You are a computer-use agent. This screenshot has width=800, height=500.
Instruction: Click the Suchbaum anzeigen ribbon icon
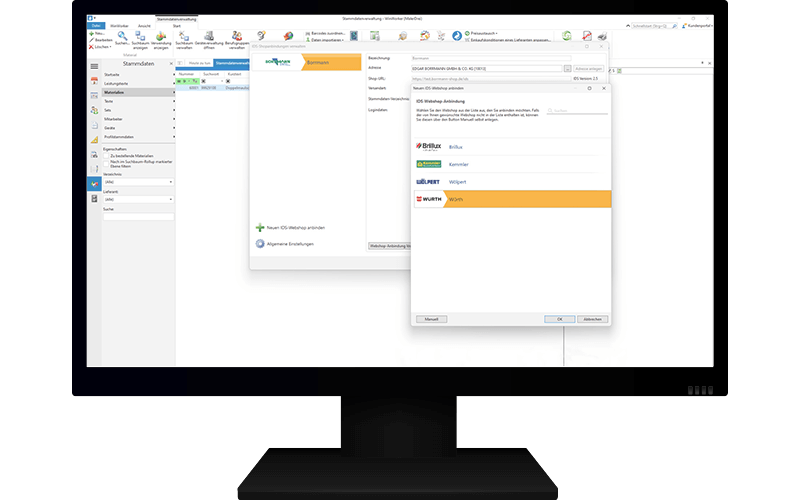point(140,36)
